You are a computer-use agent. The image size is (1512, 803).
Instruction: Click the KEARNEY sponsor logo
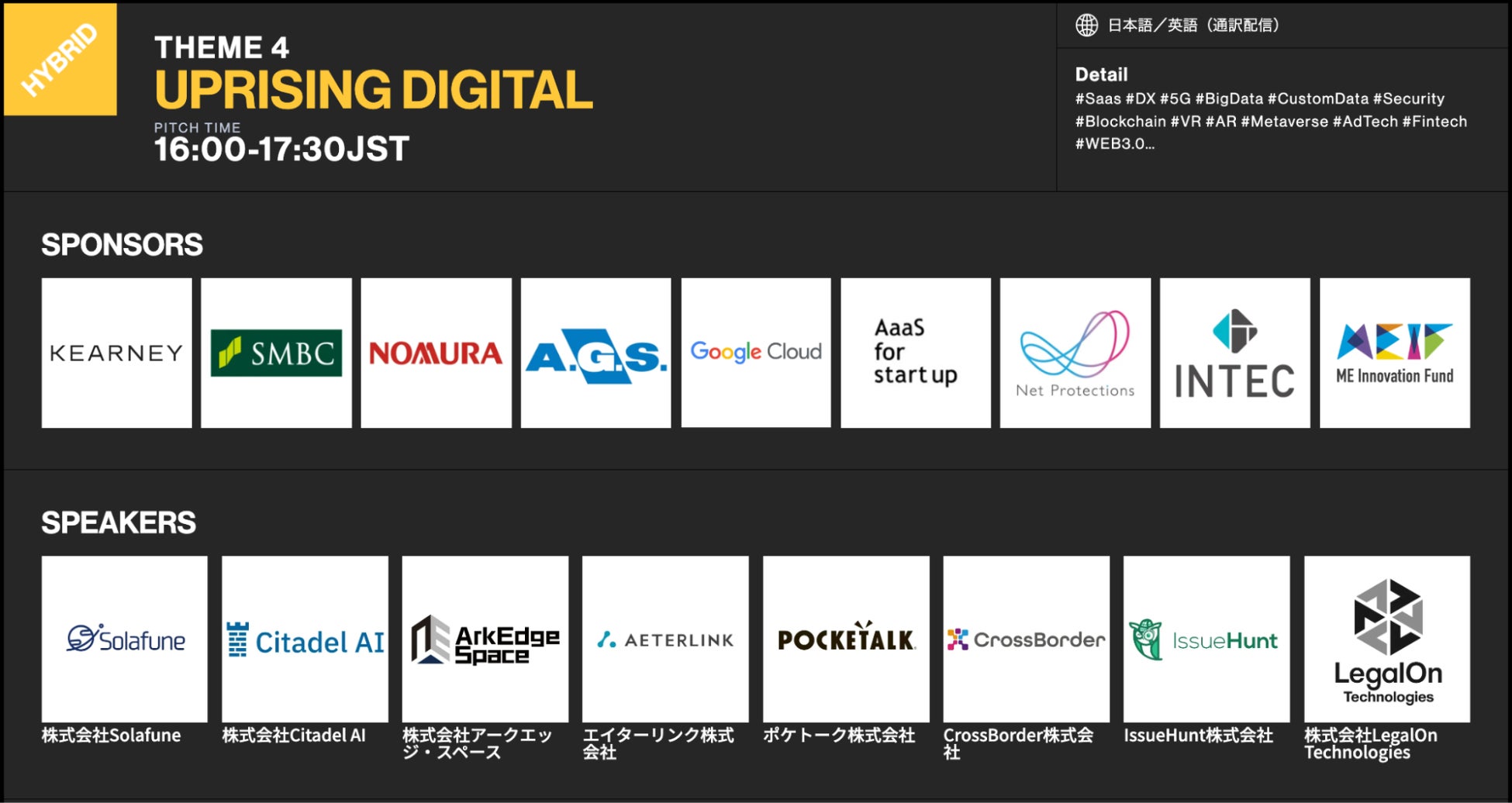(116, 353)
